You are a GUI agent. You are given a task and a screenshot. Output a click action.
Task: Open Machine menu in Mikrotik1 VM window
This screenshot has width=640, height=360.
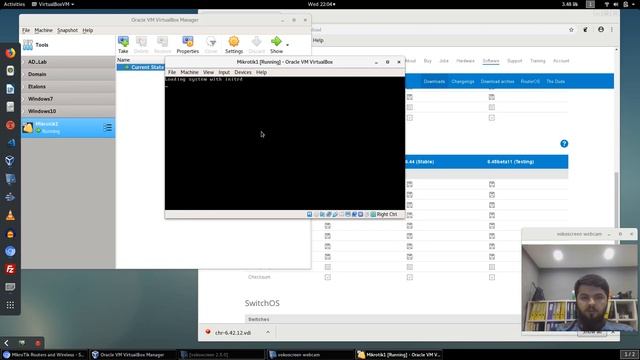tap(189, 72)
